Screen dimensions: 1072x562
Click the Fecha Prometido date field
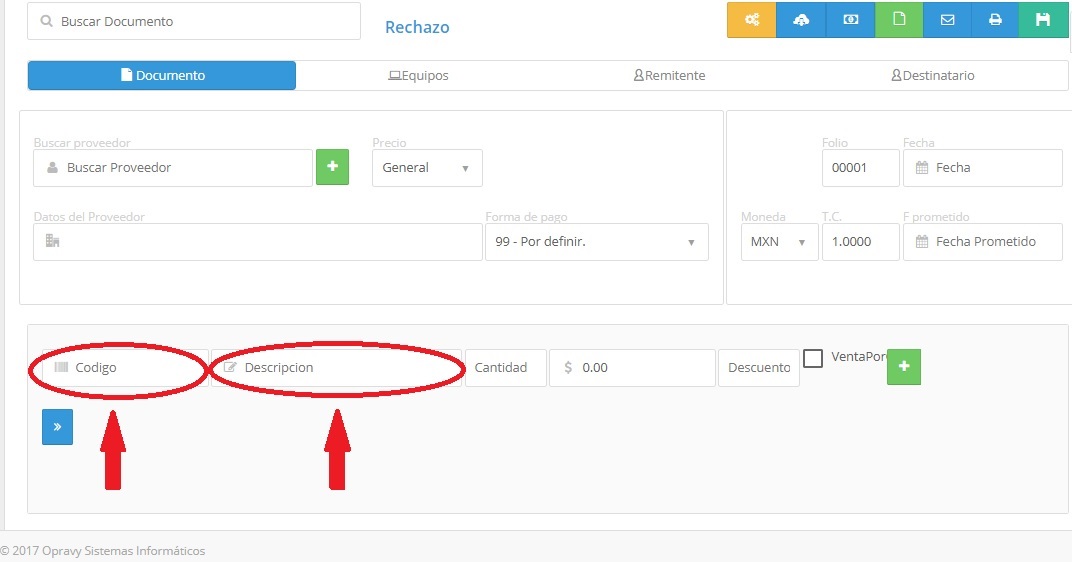(982, 242)
